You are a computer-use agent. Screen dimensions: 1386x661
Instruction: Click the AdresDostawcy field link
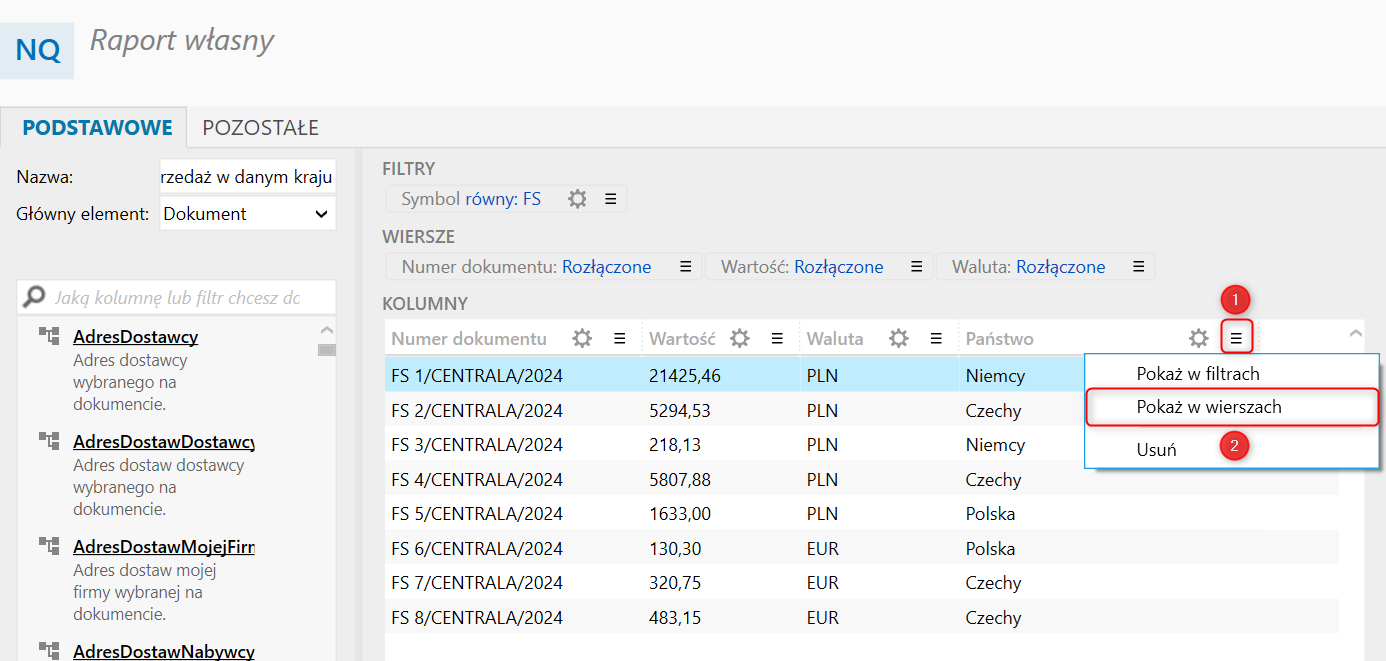[x=135, y=337]
